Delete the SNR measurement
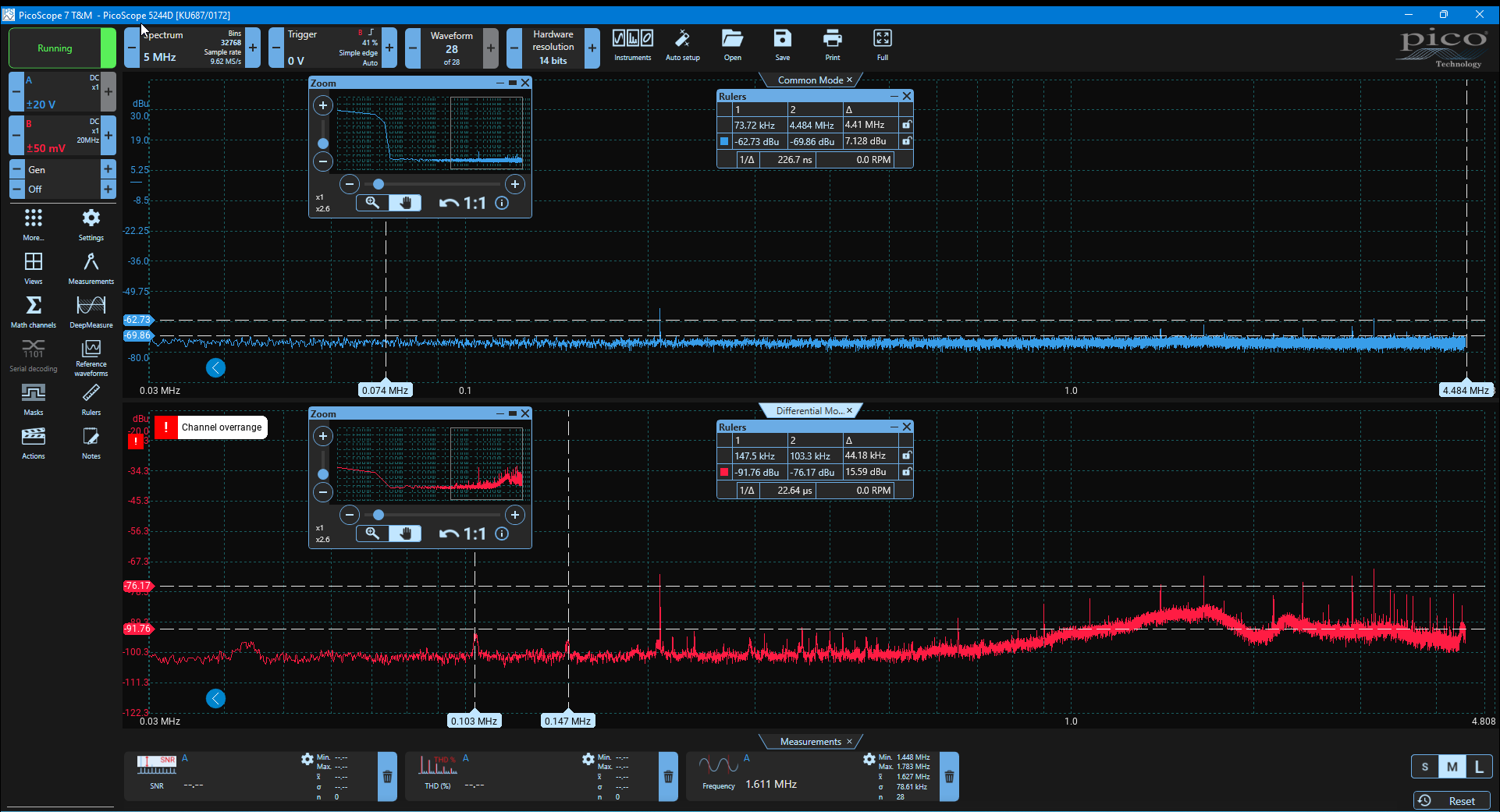 [387, 777]
